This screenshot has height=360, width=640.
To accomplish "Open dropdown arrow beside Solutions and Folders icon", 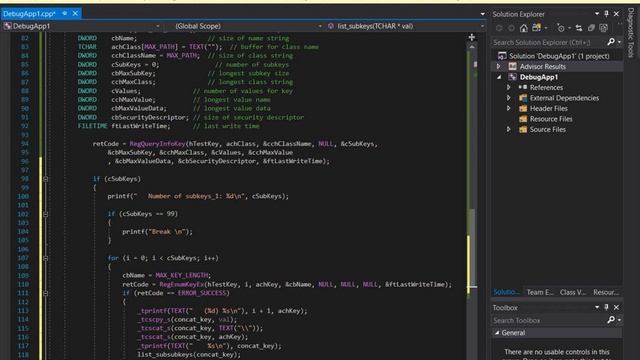I will [x=546, y=28].
